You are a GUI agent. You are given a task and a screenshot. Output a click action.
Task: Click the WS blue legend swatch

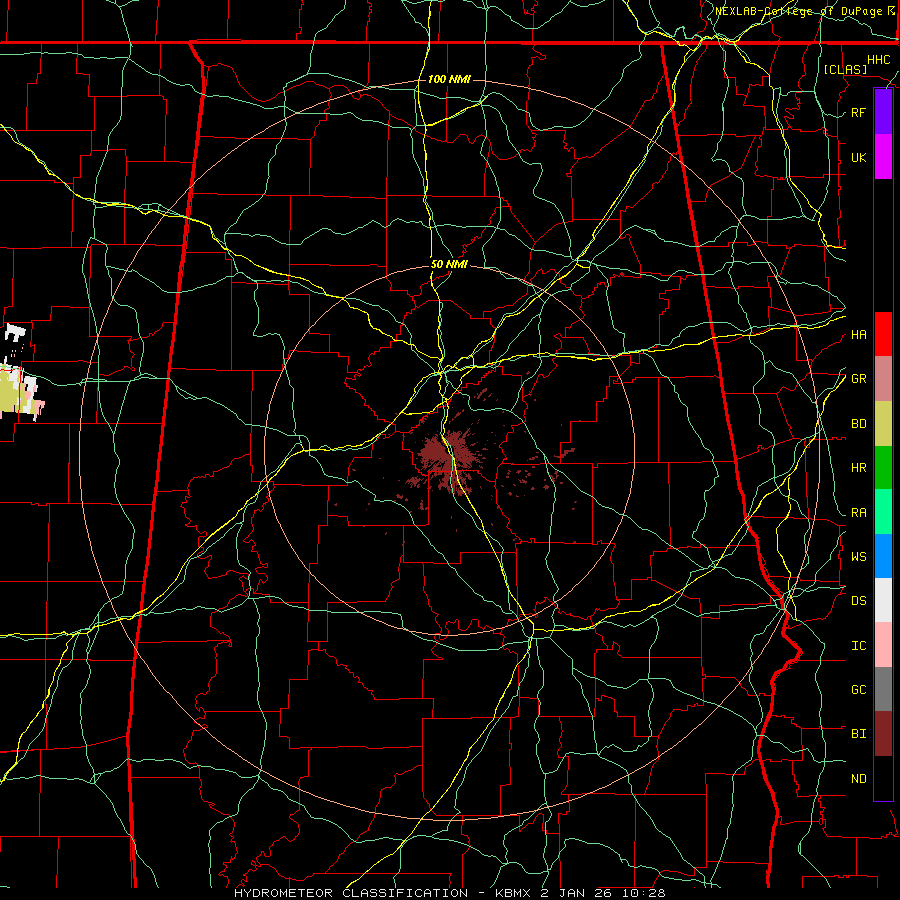pyautogui.click(x=883, y=556)
